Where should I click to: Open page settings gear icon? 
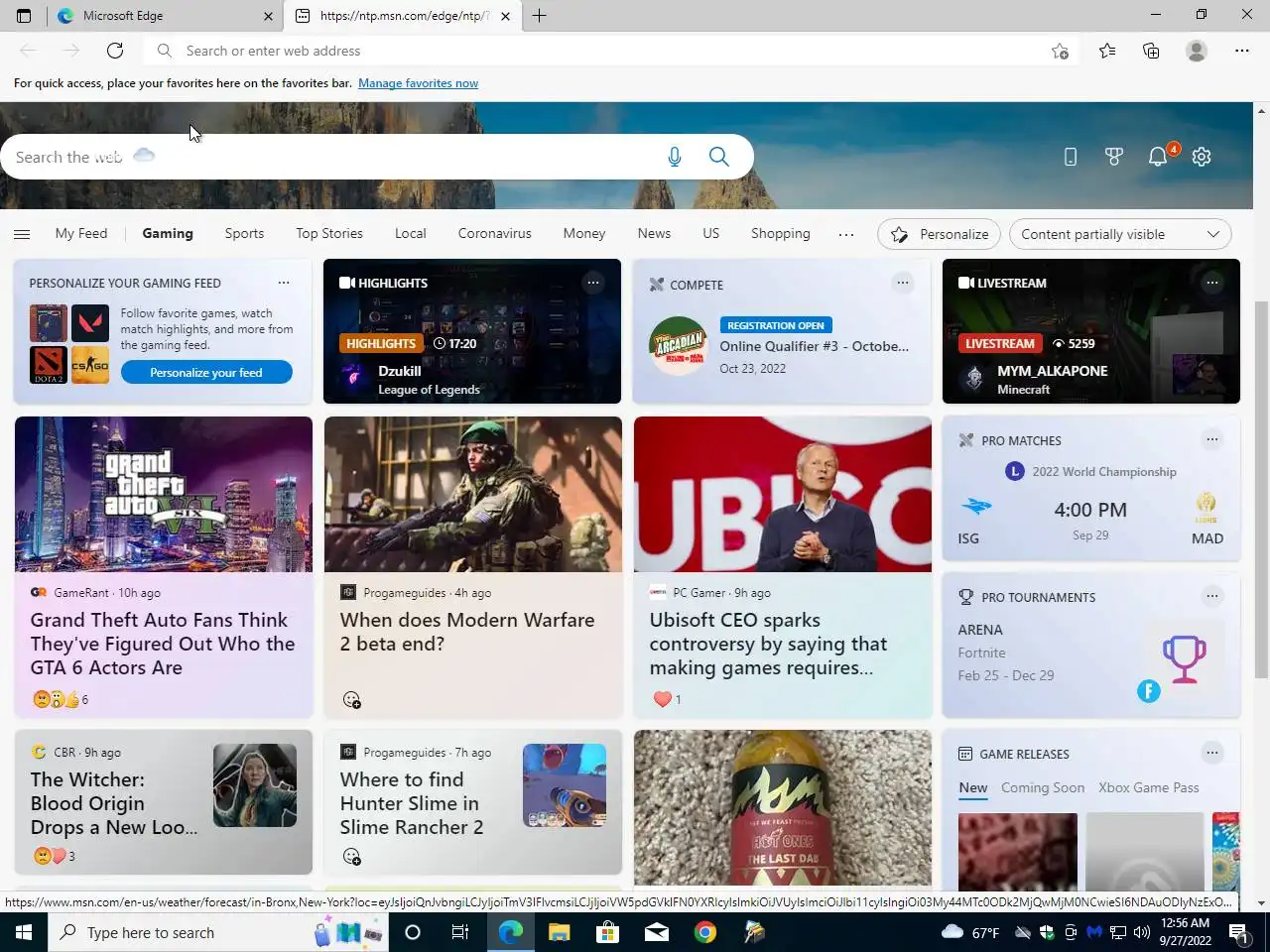tap(1202, 157)
